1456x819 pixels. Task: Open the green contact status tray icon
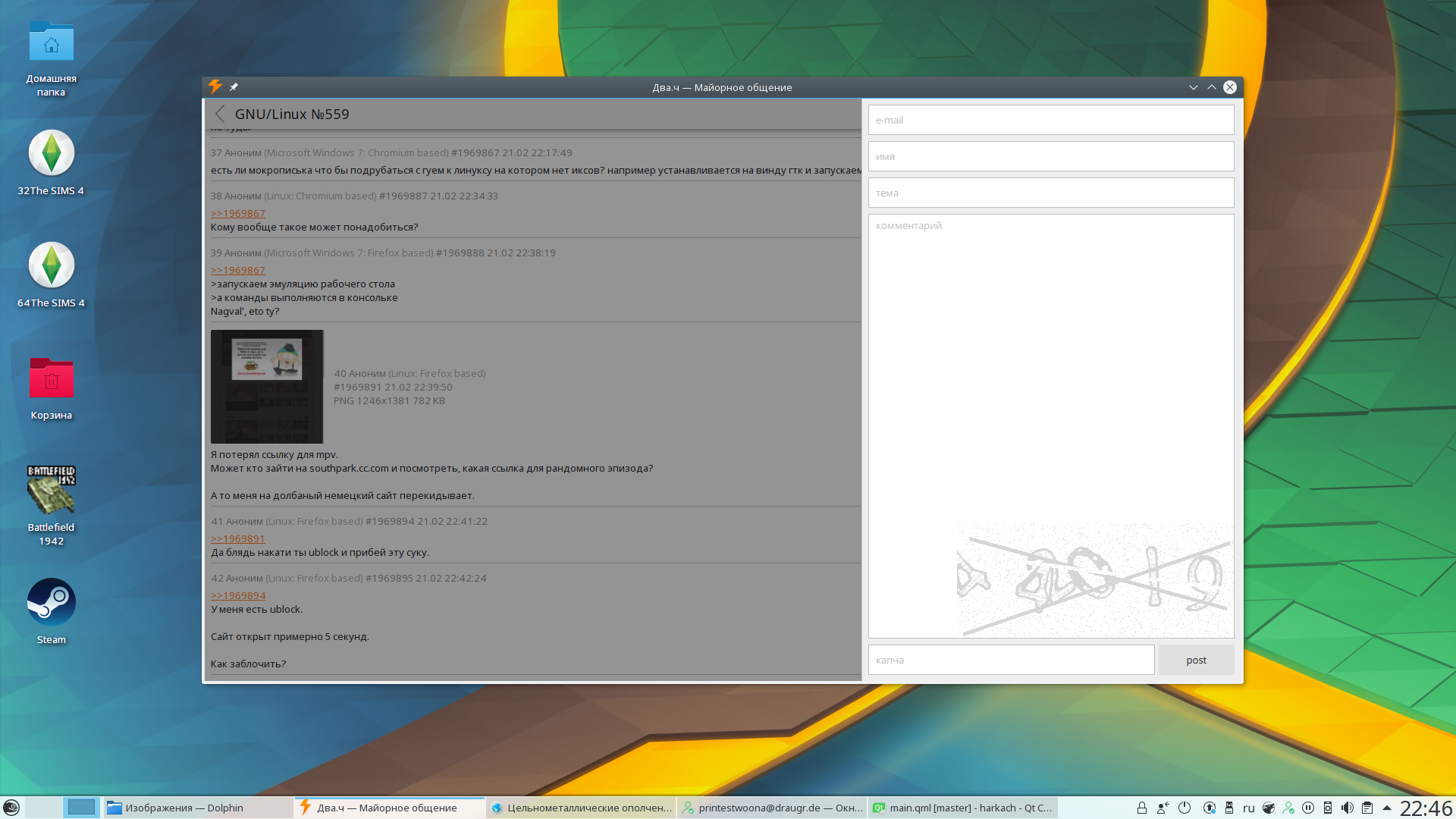coord(1288,808)
